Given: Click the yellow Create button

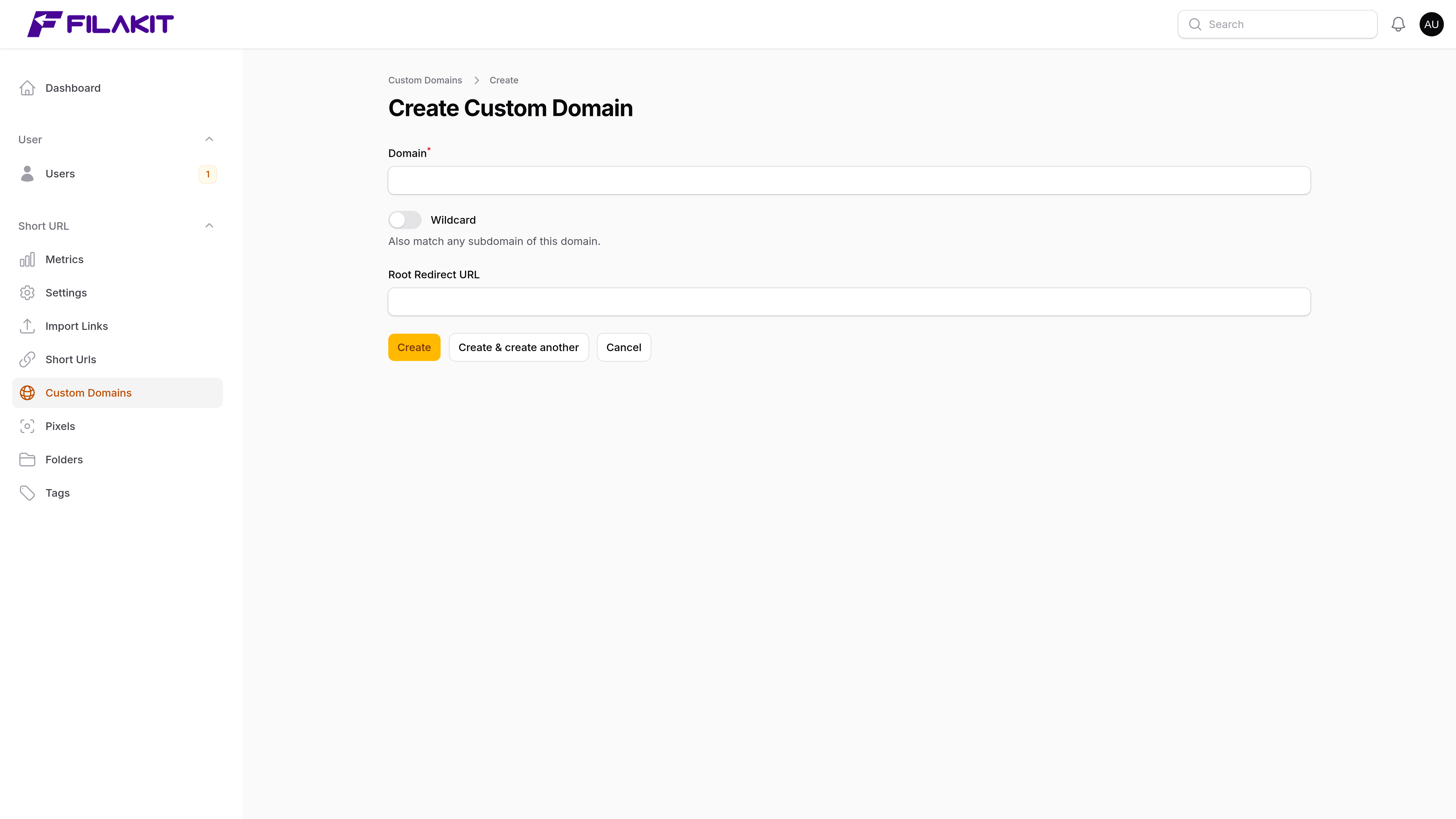Looking at the screenshot, I should point(414,347).
